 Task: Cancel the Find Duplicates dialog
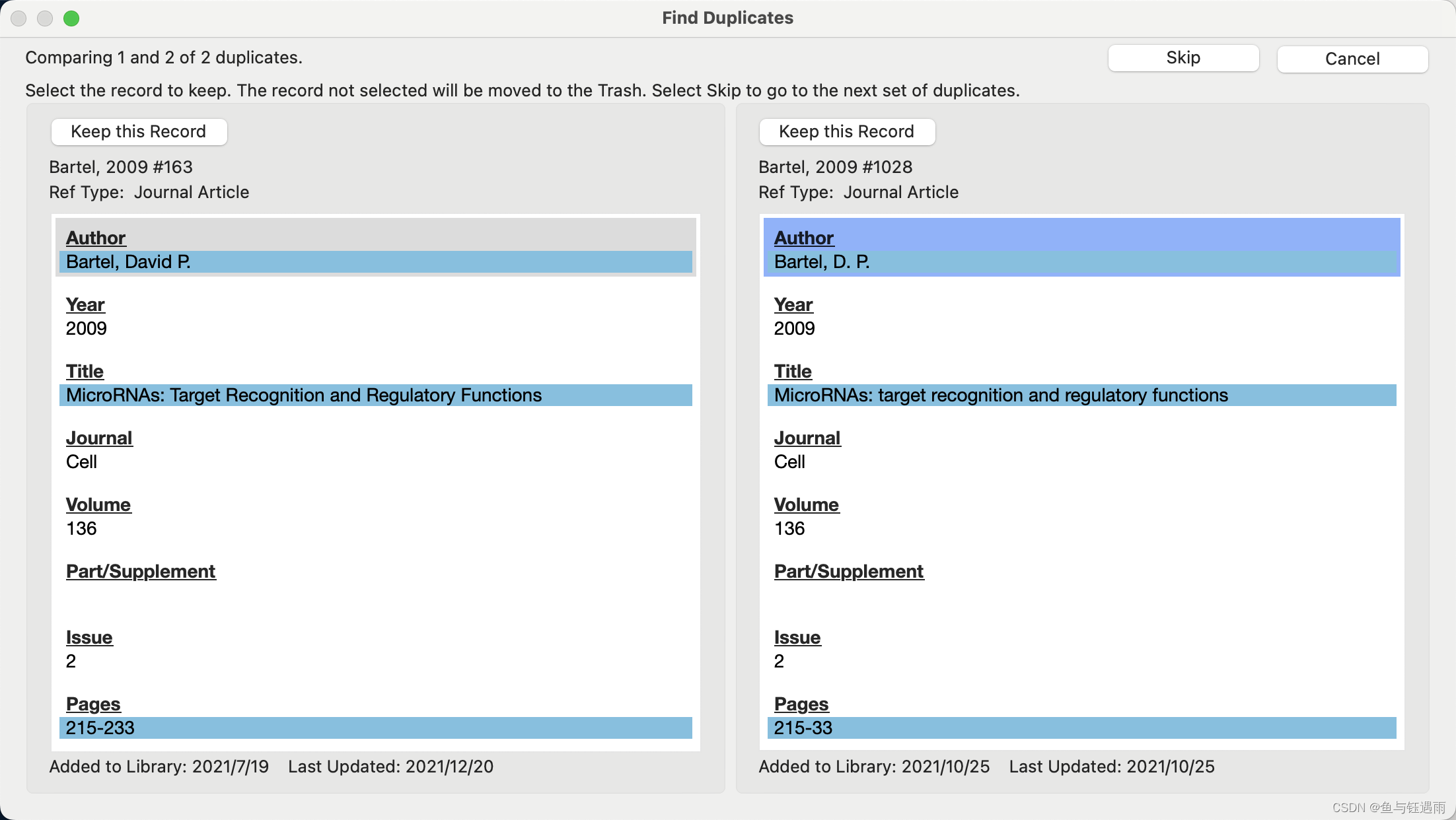1352,59
